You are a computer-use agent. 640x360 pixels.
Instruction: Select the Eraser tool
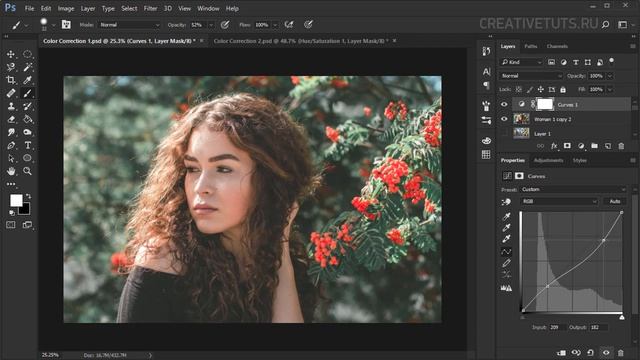(x=11, y=119)
